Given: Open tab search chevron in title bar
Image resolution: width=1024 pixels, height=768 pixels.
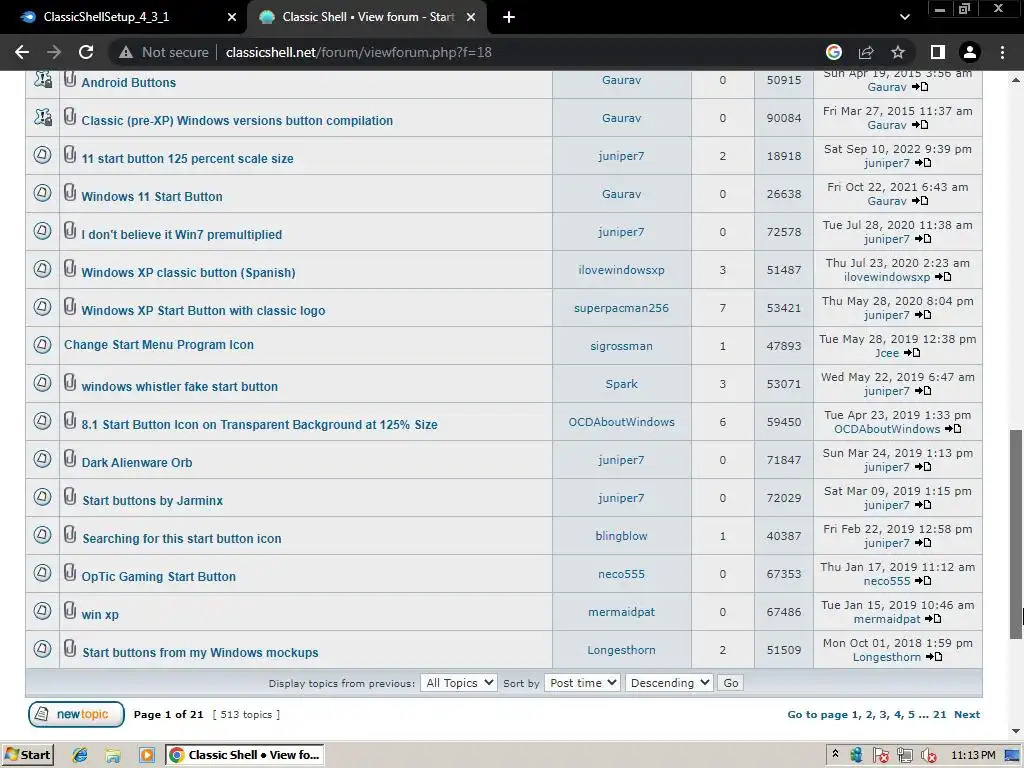Looking at the screenshot, I should 904,17.
